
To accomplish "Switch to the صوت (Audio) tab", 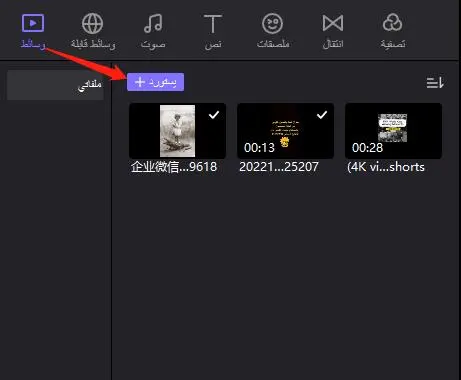I will click(153, 31).
